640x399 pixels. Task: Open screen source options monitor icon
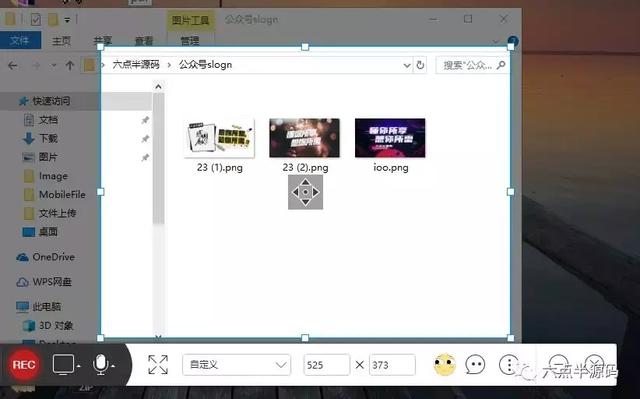point(64,364)
